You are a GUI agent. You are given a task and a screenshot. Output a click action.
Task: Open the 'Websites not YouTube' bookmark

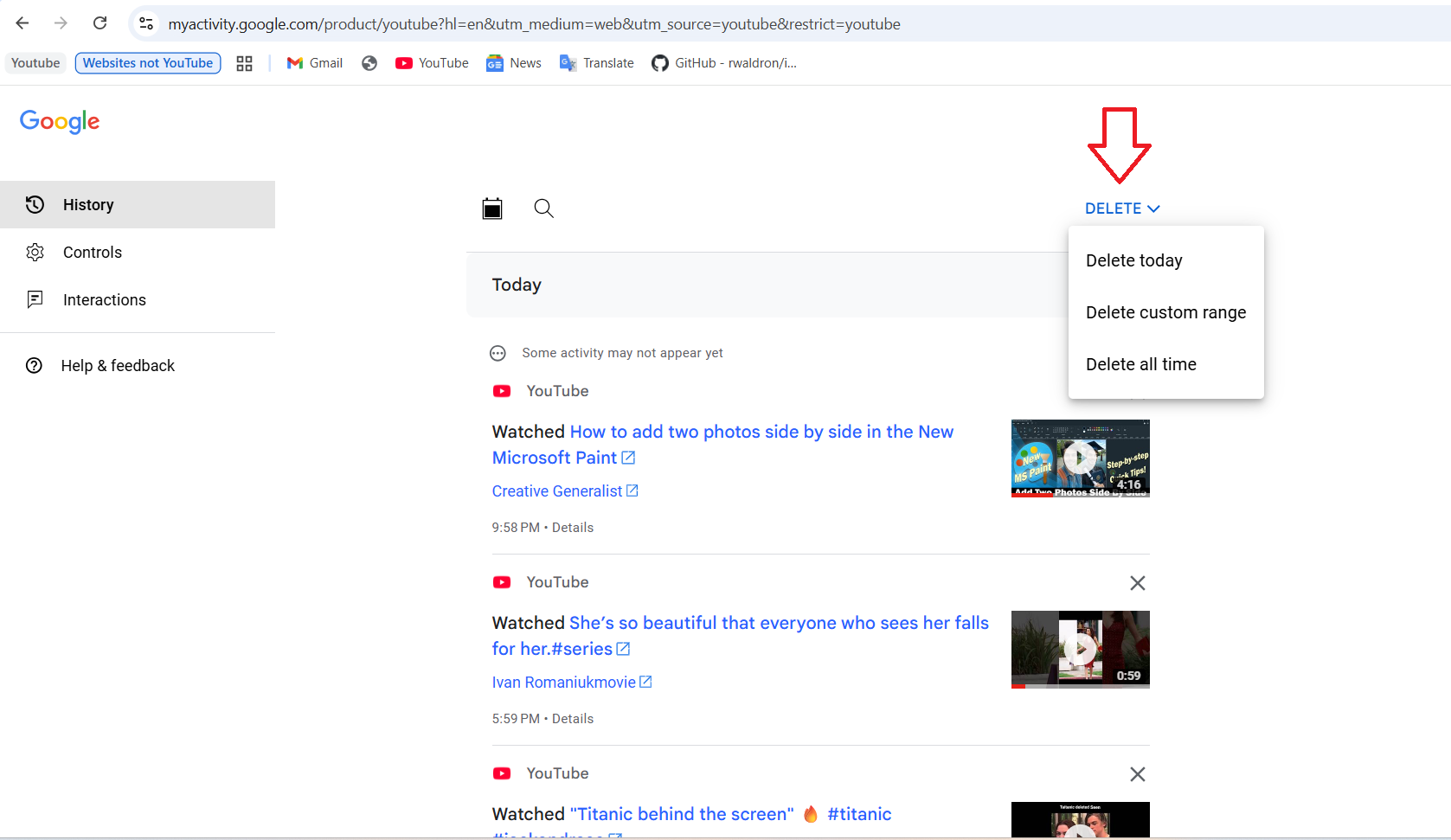pyautogui.click(x=147, y=62)
